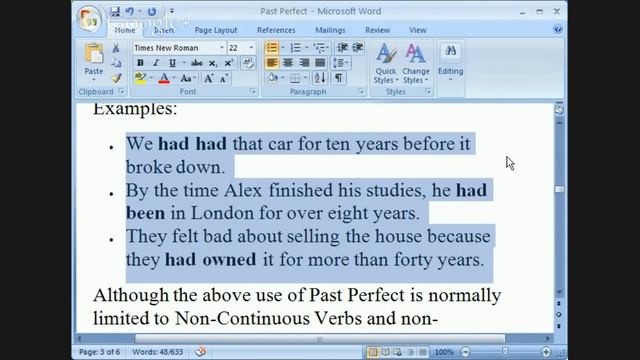Open the font size dropdown
This screenshot has height=360, width=640.
pyautogui.click(x=251, y=48)
